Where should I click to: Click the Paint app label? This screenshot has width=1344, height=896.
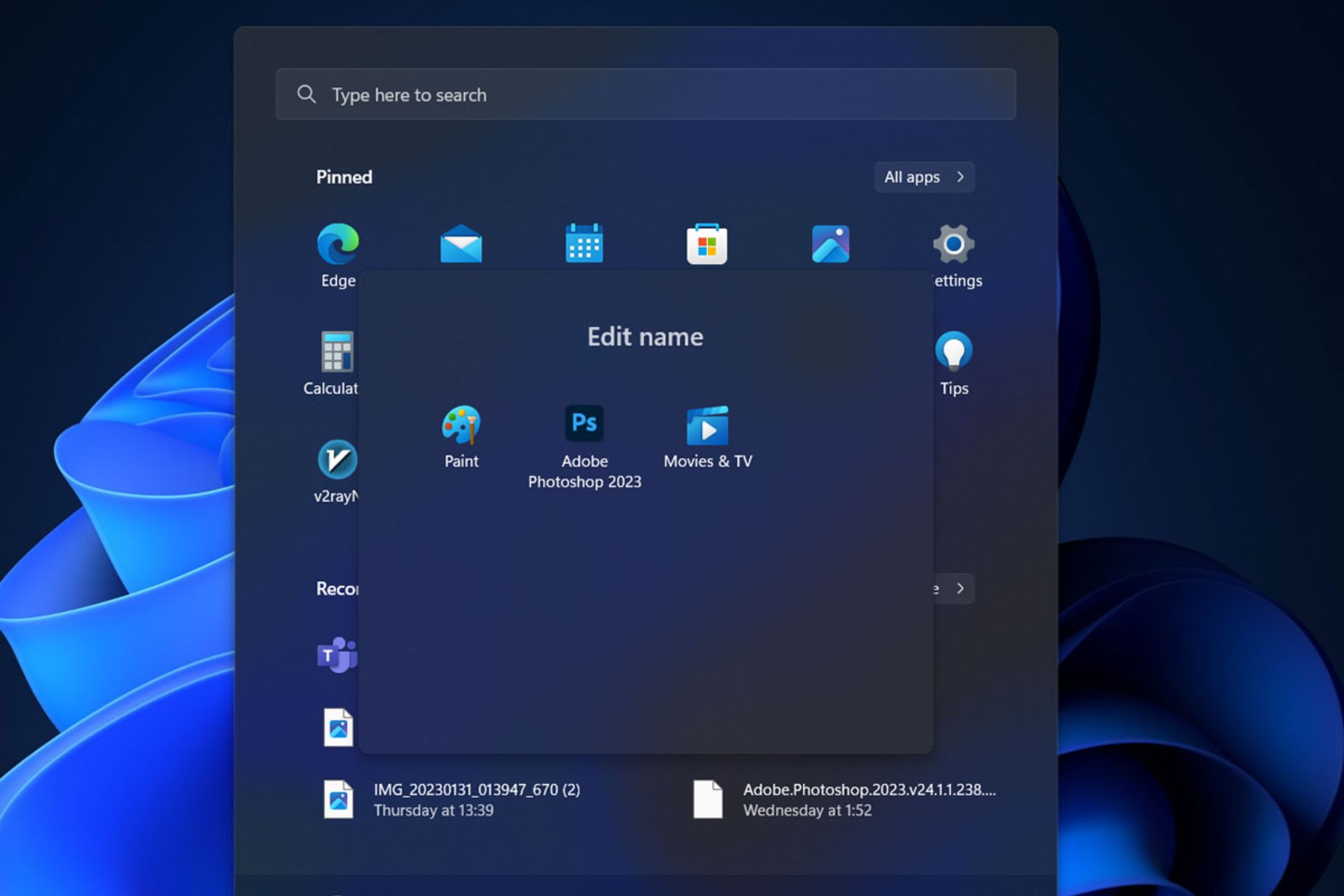click(461, 461)
